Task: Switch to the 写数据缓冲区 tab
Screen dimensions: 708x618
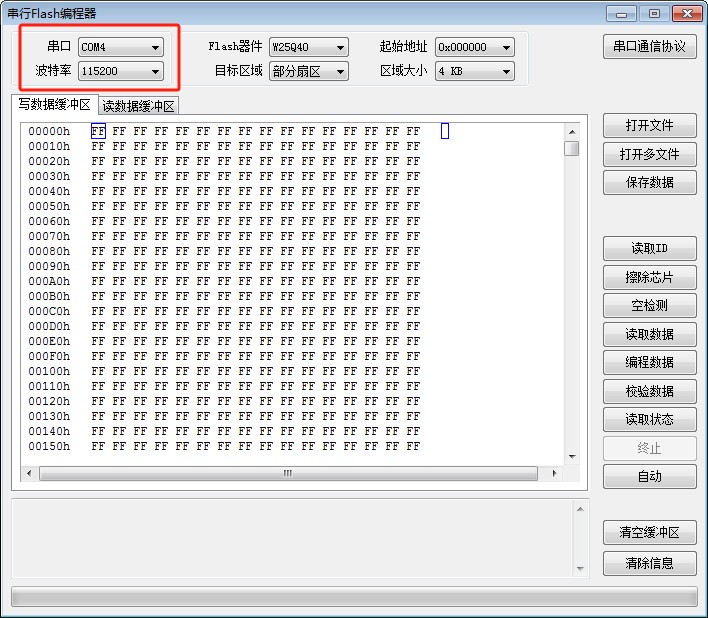Action: coord(55,105)
